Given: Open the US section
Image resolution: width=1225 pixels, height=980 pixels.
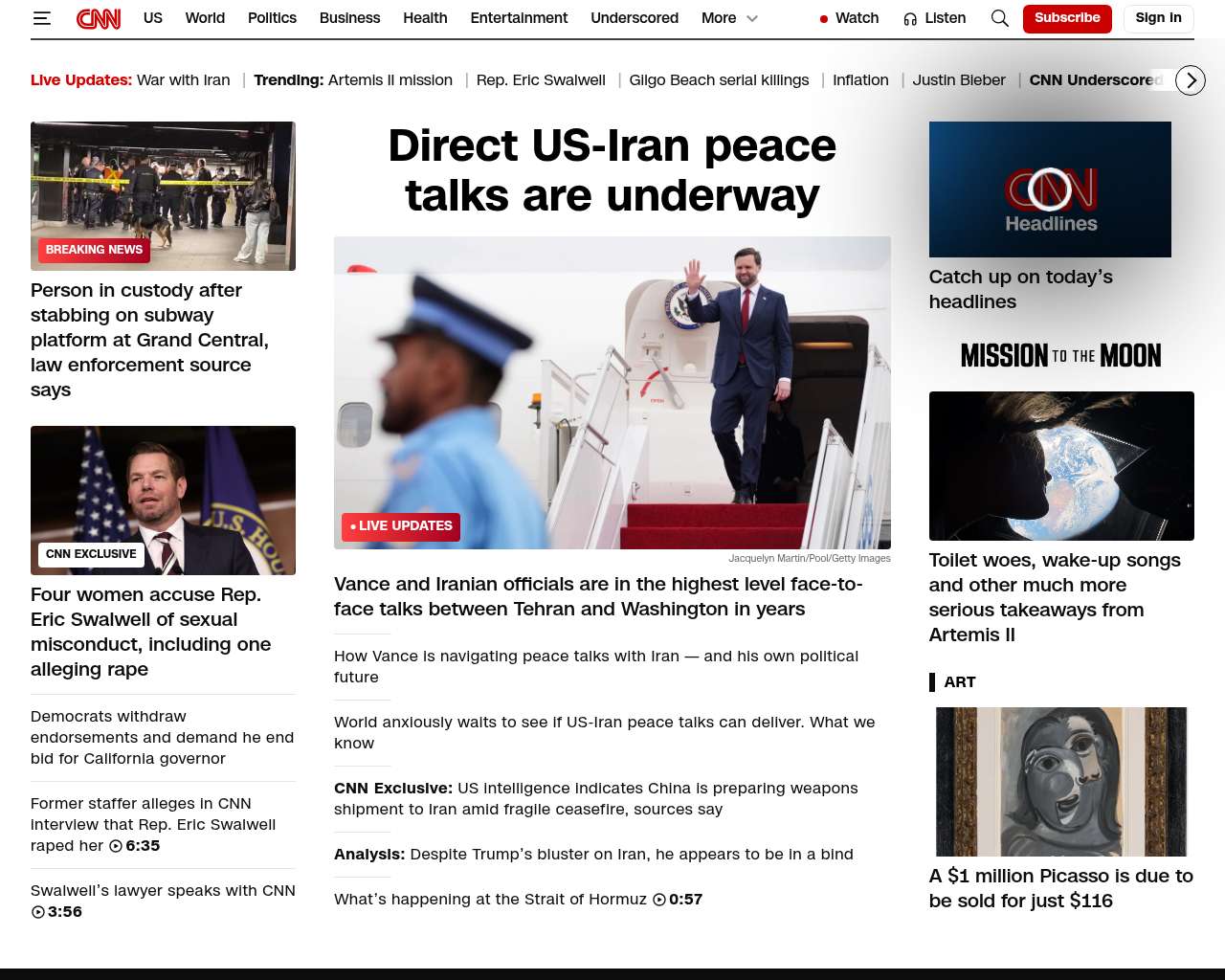Looking at the screenshot, I should (x=153, y=18).
